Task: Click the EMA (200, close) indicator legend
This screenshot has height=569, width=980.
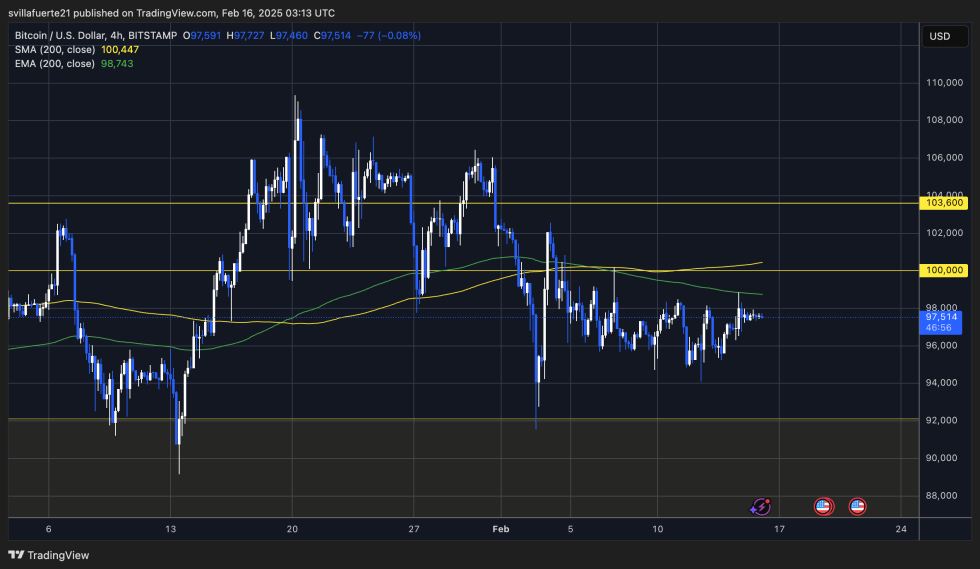Action: [55, 64]
